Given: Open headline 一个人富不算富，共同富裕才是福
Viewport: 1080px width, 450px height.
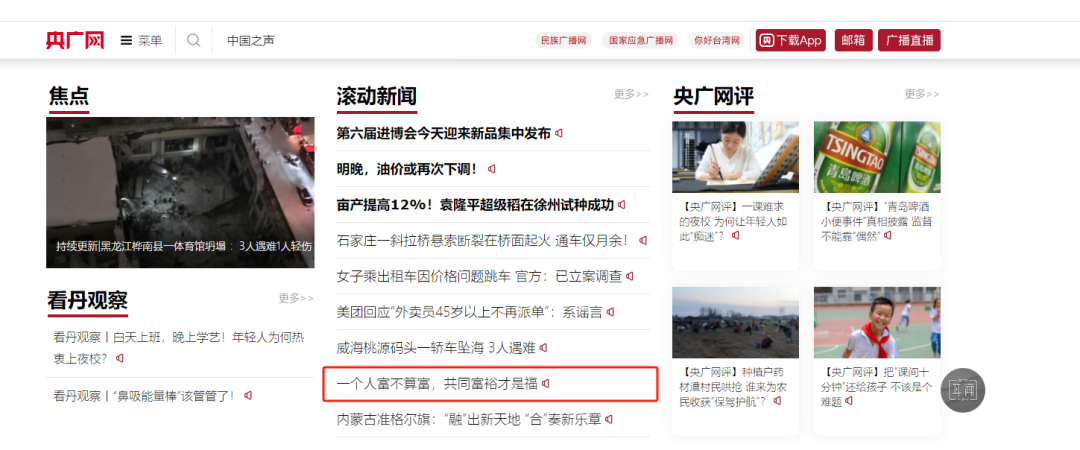Looking at the screenshot, I should click(x=437, y=384).
